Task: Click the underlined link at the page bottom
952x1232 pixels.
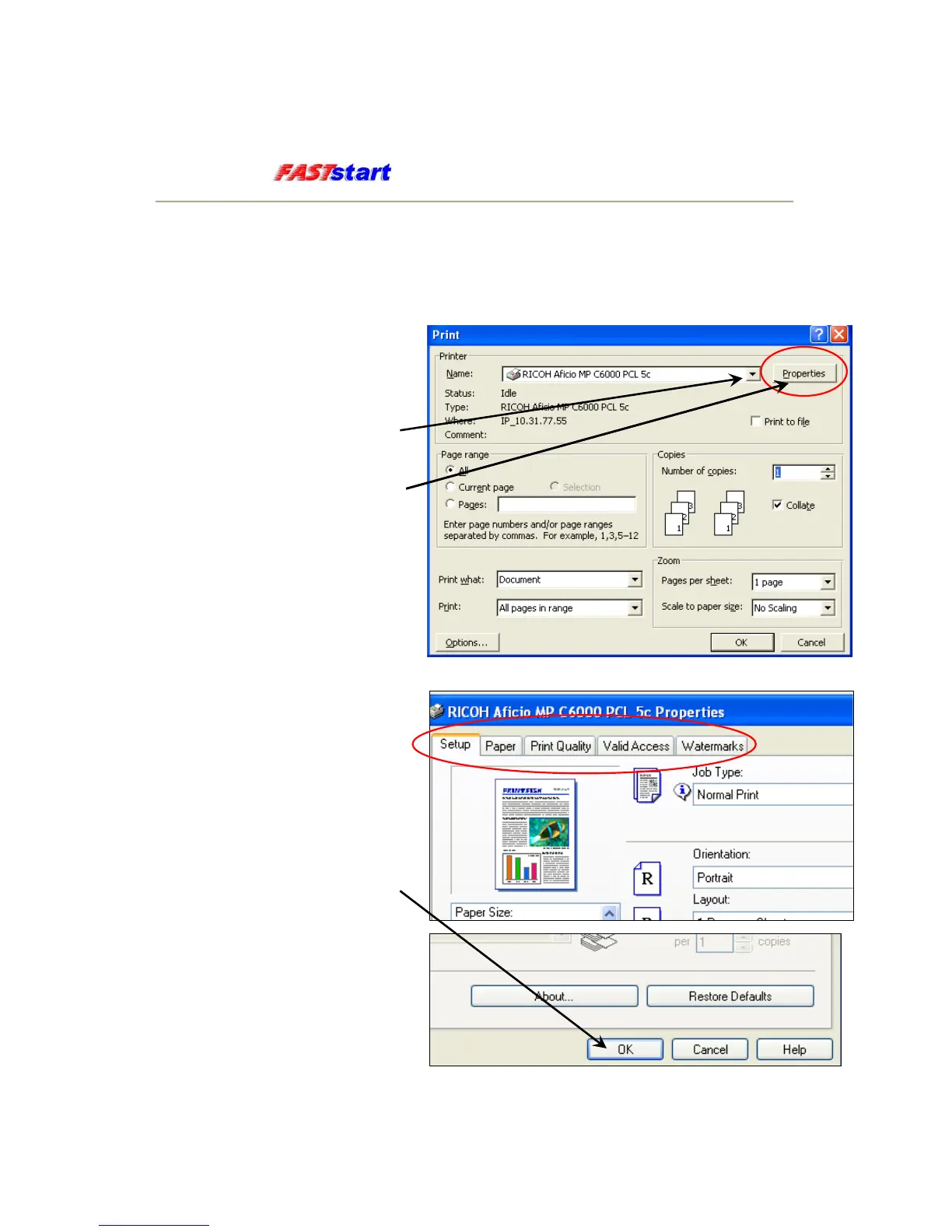Action: pos(154,1223)
